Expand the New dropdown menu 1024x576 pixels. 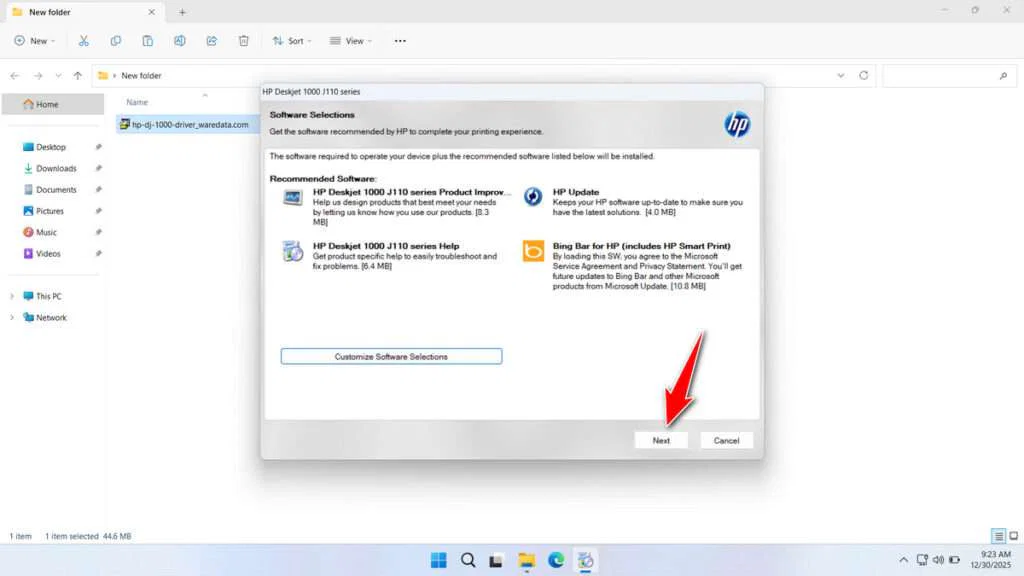tap(36, 40)
